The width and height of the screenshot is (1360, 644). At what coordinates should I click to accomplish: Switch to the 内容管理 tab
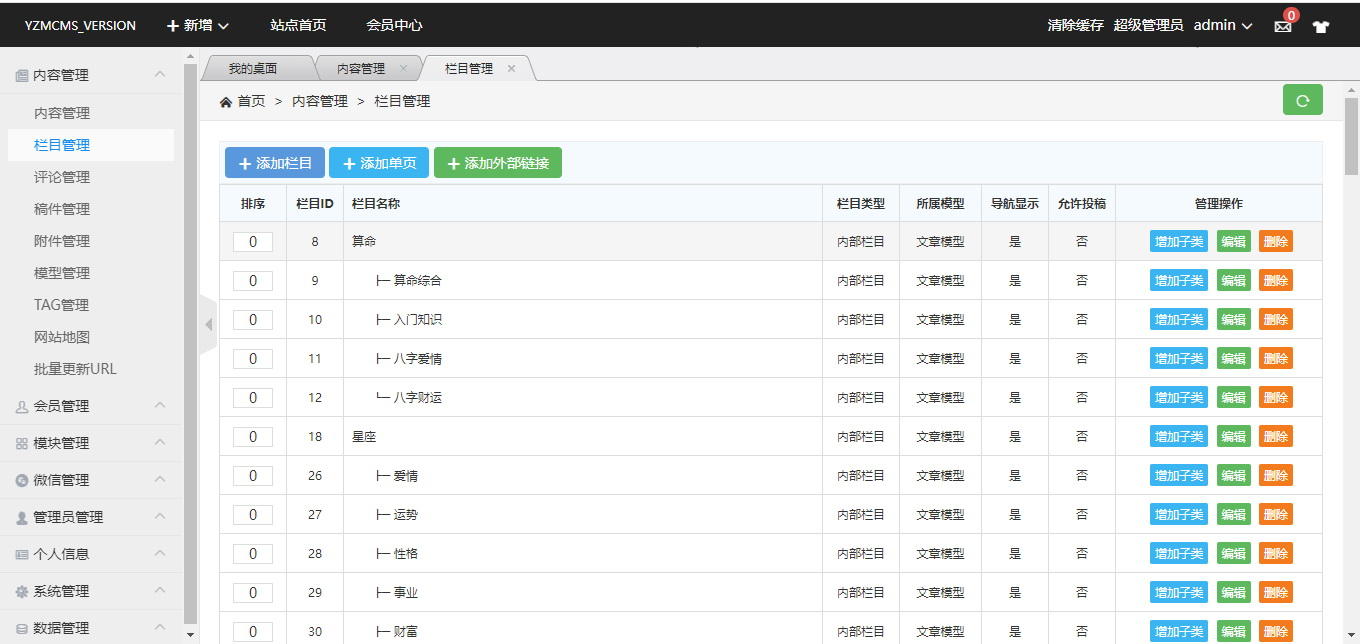(x=360, y=68)
